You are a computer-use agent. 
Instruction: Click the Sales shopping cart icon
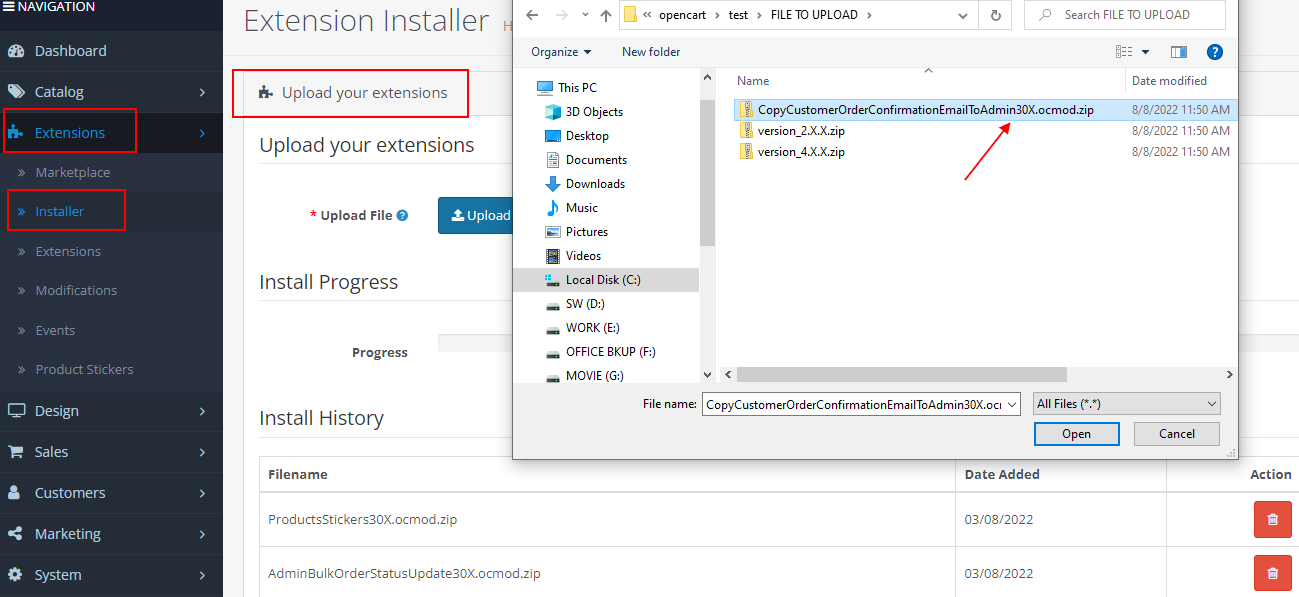tap(16, 452)
